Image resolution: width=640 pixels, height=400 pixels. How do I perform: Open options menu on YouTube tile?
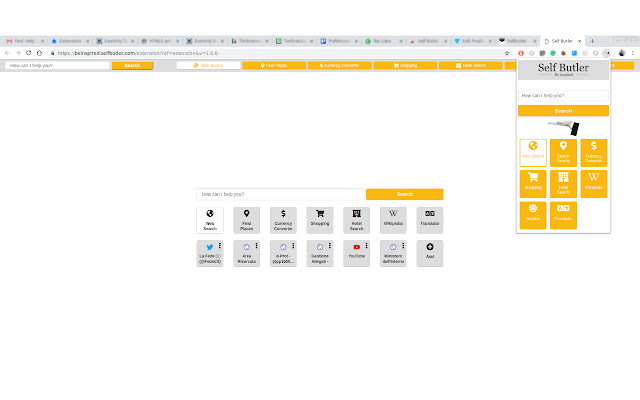(367, 246)
